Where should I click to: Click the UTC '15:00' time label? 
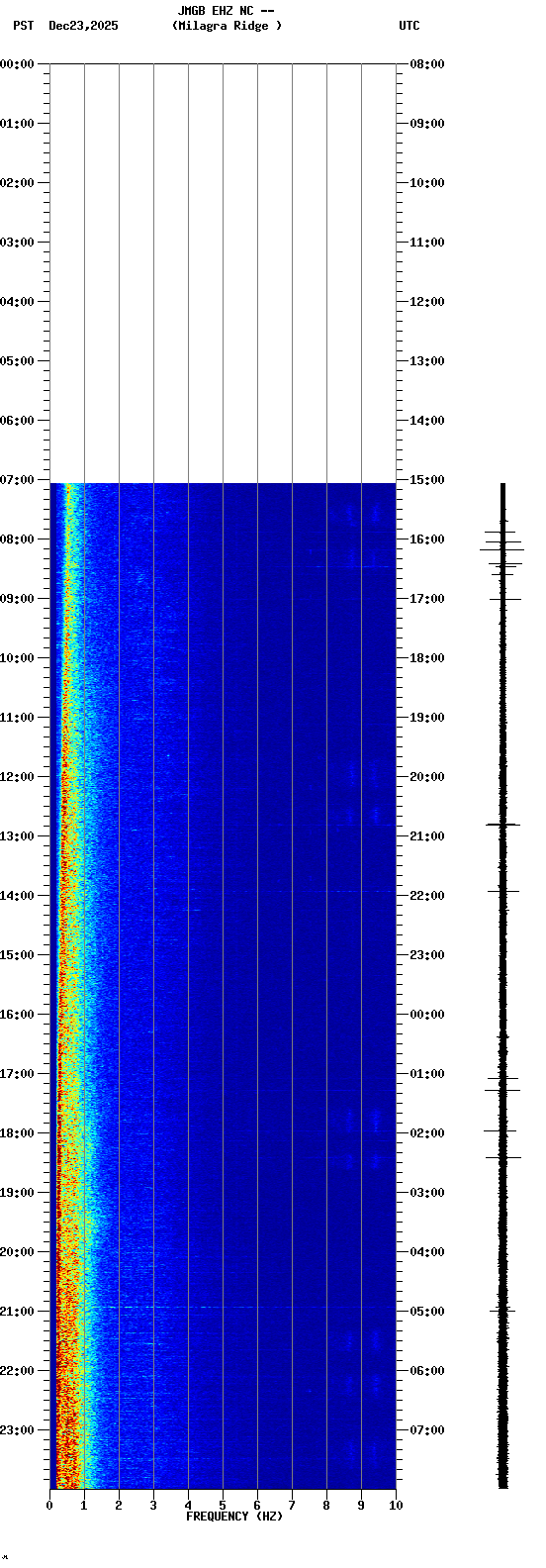coord(427,480)
